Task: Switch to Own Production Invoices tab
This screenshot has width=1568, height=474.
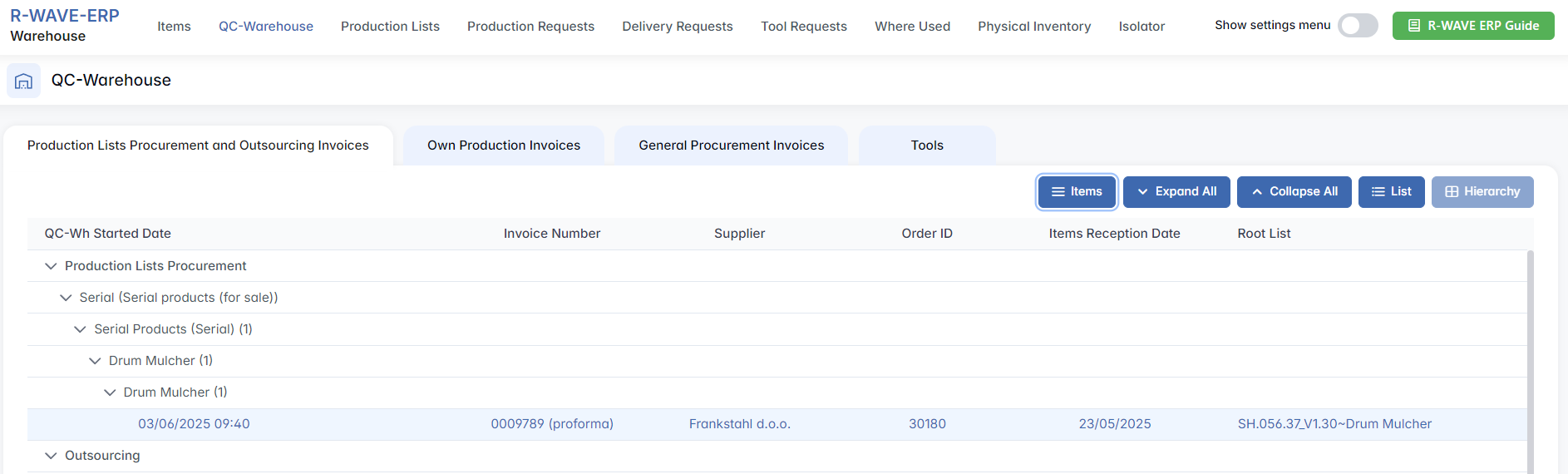Action: (503, 146)
